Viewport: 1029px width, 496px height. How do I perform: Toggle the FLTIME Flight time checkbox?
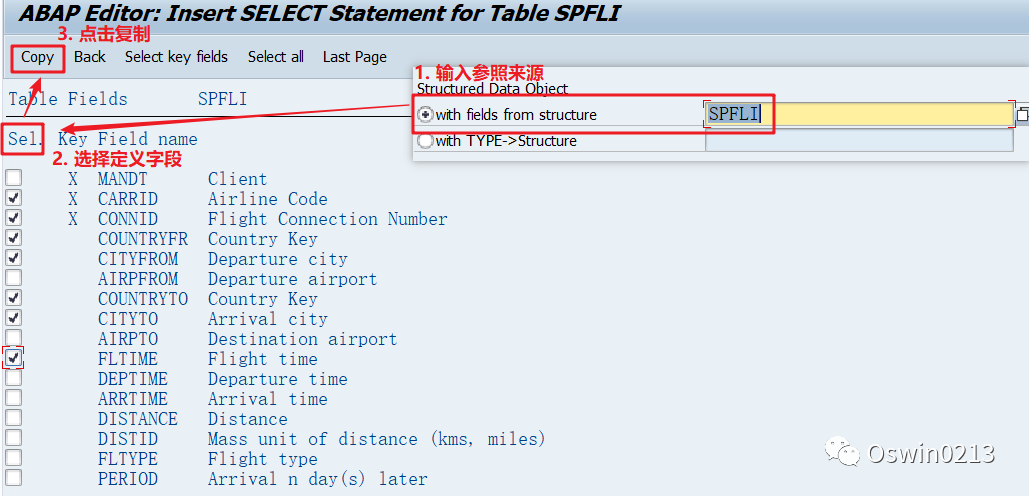[13, 358]
